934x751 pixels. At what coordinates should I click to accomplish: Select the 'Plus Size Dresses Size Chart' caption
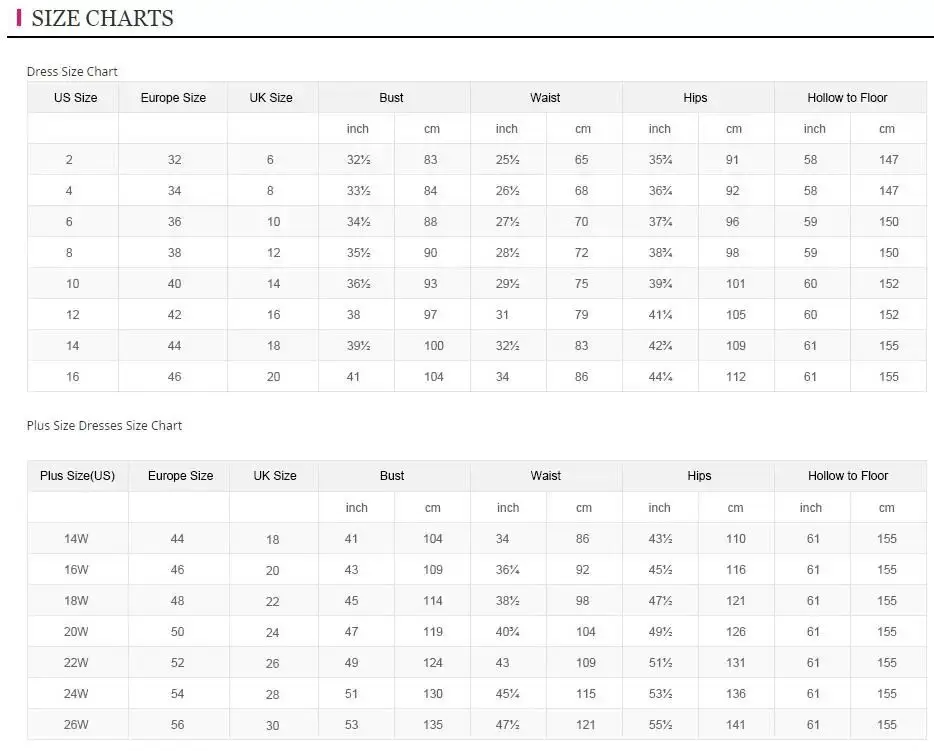[104, 426]
